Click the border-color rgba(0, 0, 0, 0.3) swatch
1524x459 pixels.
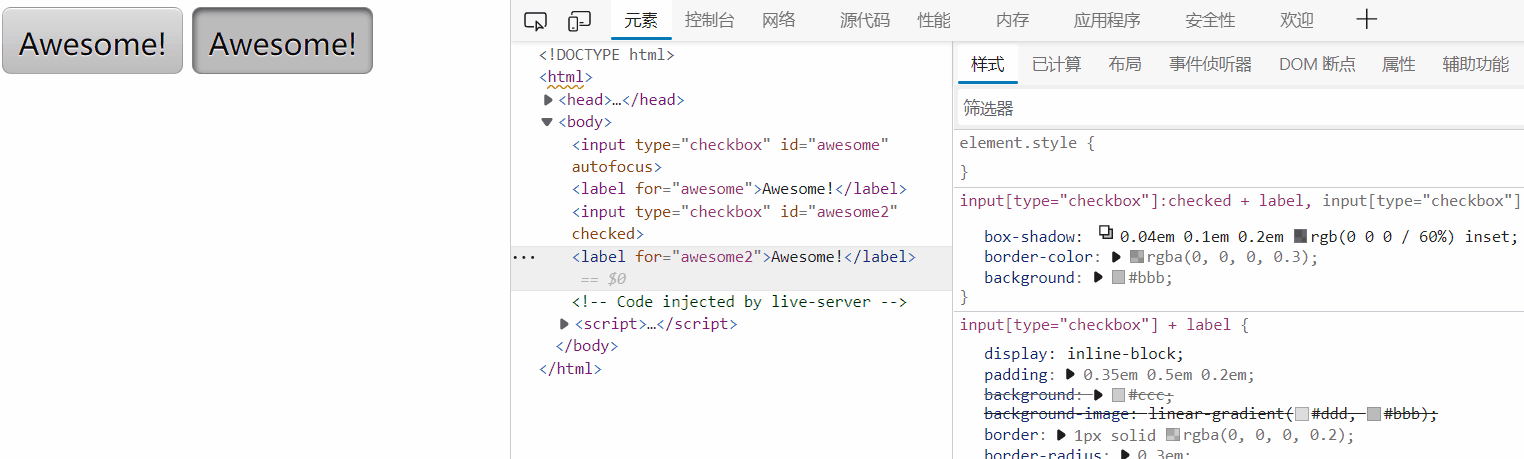pos(1136,257)
